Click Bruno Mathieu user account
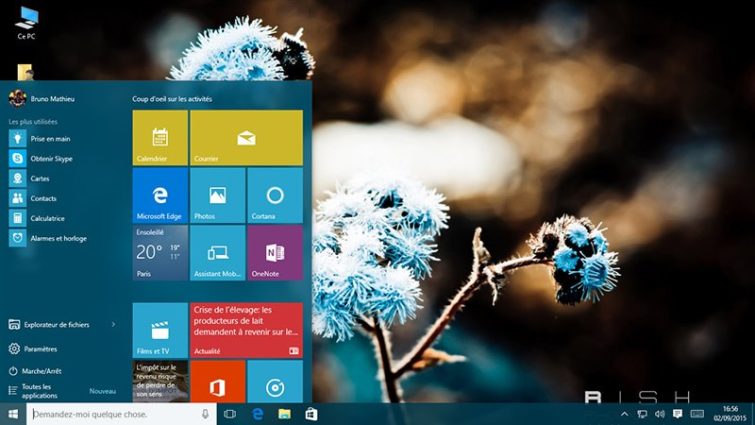The width and height of the screenshot is (755, 425). 42,98
